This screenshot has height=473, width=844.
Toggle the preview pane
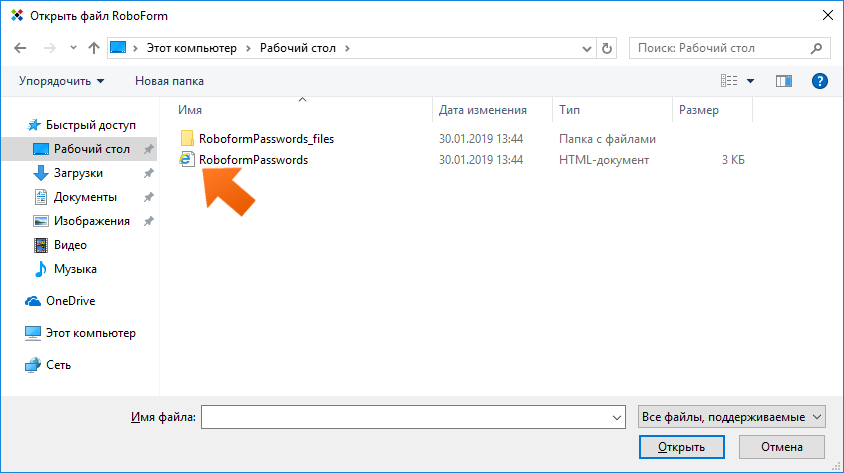click(784, 81)
